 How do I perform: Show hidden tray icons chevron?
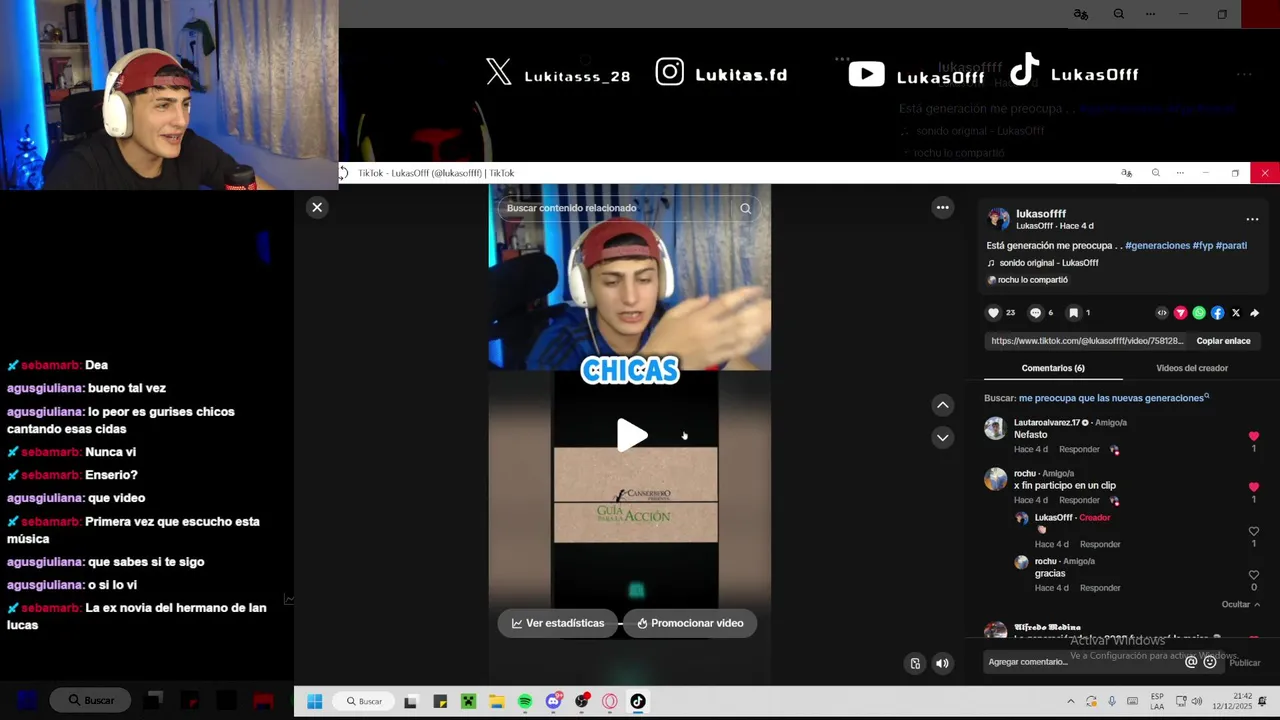[x=1071, y=701]
